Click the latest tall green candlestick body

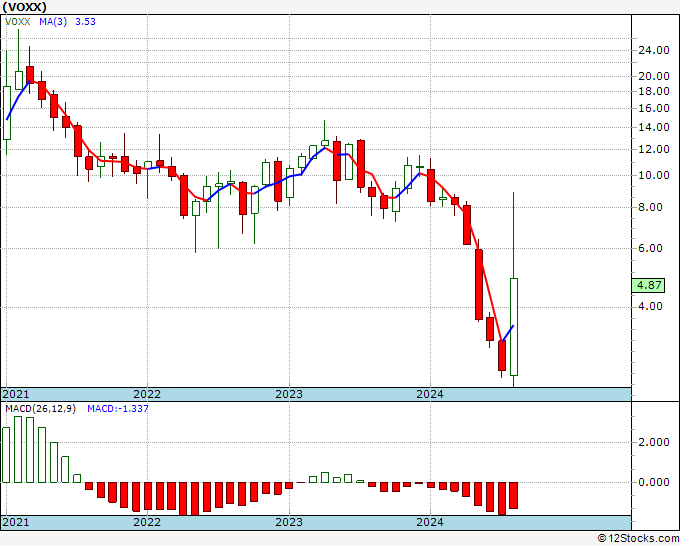pos(514,327)
